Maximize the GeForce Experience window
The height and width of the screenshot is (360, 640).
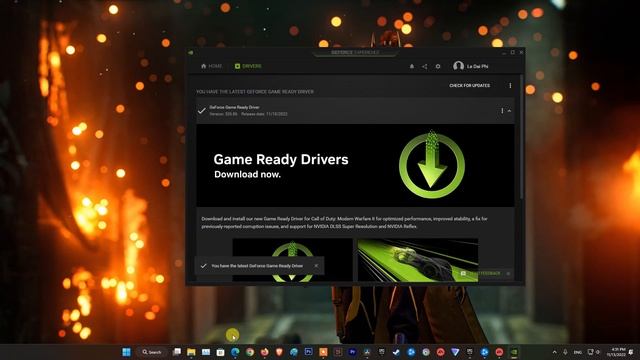[x=513, y=52]
